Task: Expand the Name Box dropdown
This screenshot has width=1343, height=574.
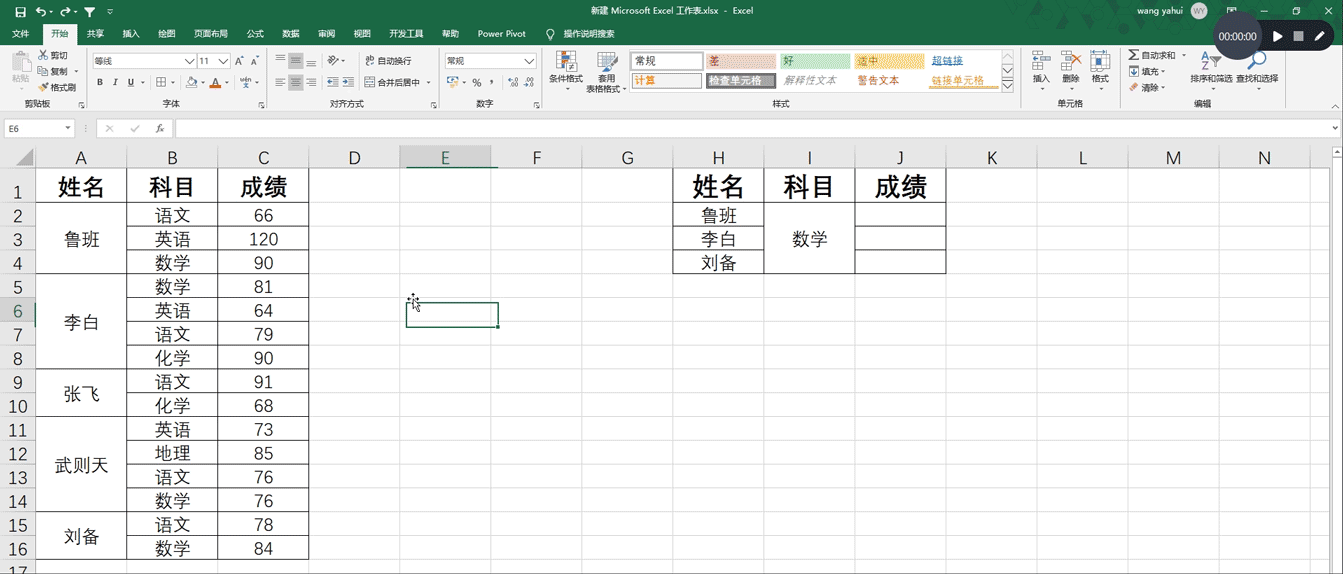Action: pyautogui.click(x=68, y=129)
